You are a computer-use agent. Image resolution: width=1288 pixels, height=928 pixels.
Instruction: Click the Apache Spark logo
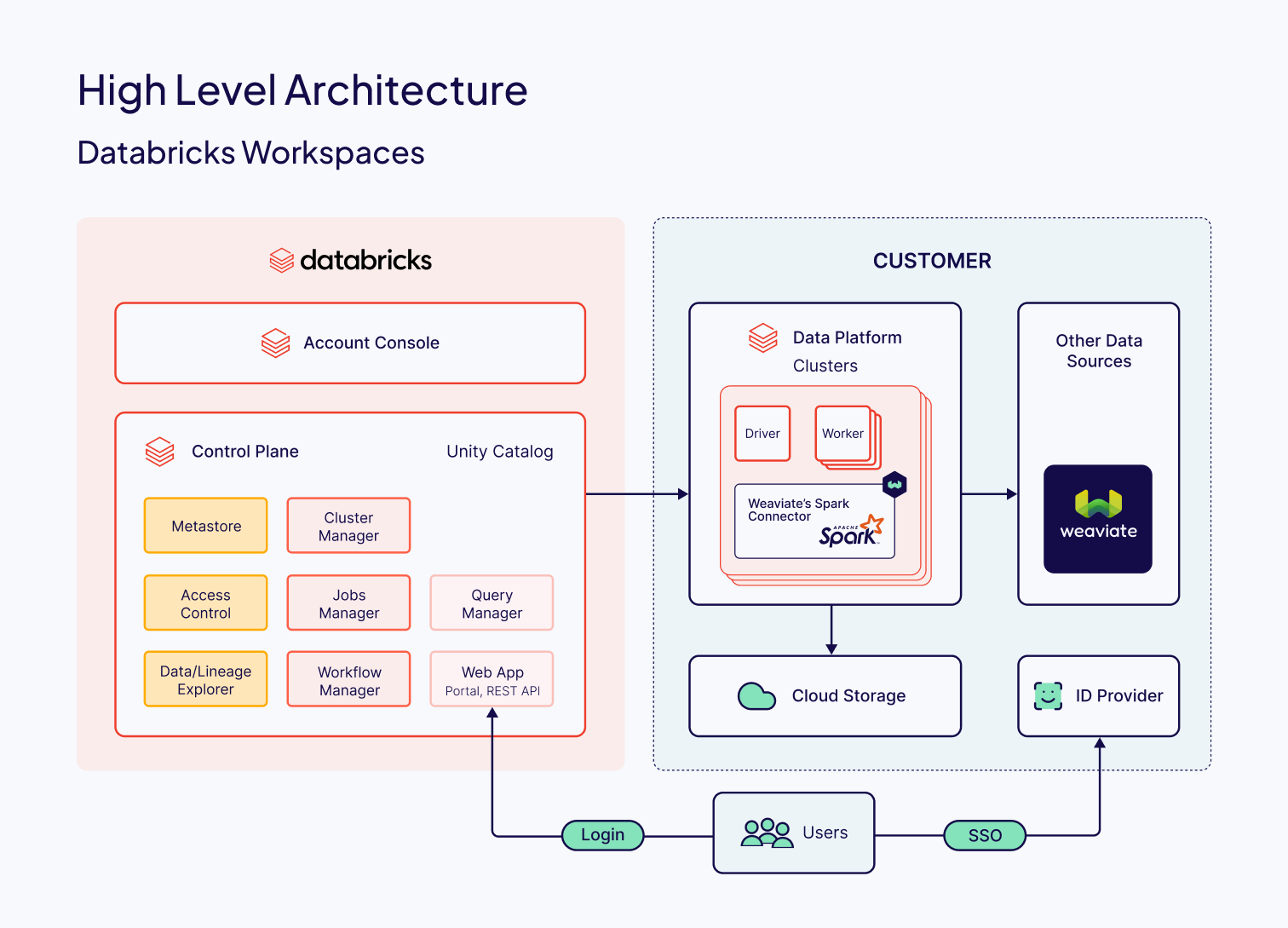coord(851,531)
